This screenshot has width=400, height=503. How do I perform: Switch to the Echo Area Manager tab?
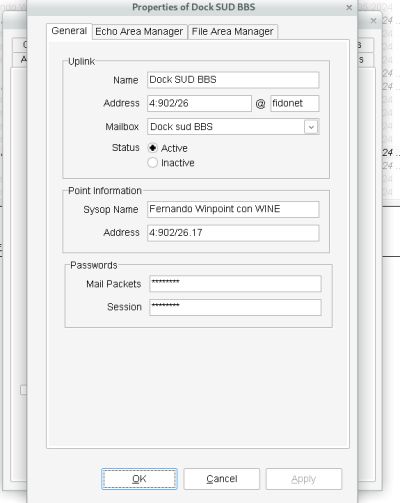pyautogui.click(x=139, y=32)
